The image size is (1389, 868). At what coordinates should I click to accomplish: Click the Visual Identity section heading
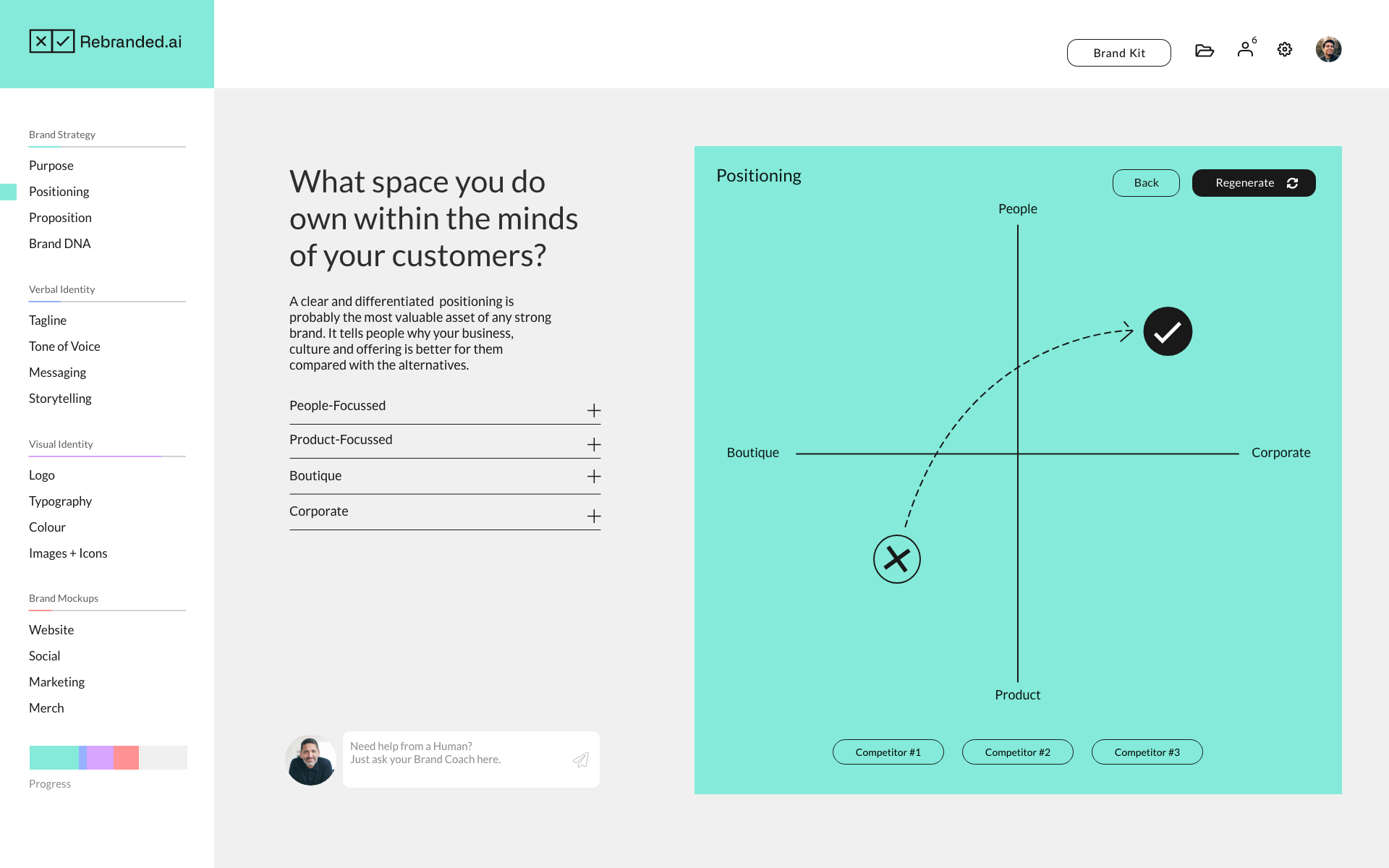click(61, 444)
